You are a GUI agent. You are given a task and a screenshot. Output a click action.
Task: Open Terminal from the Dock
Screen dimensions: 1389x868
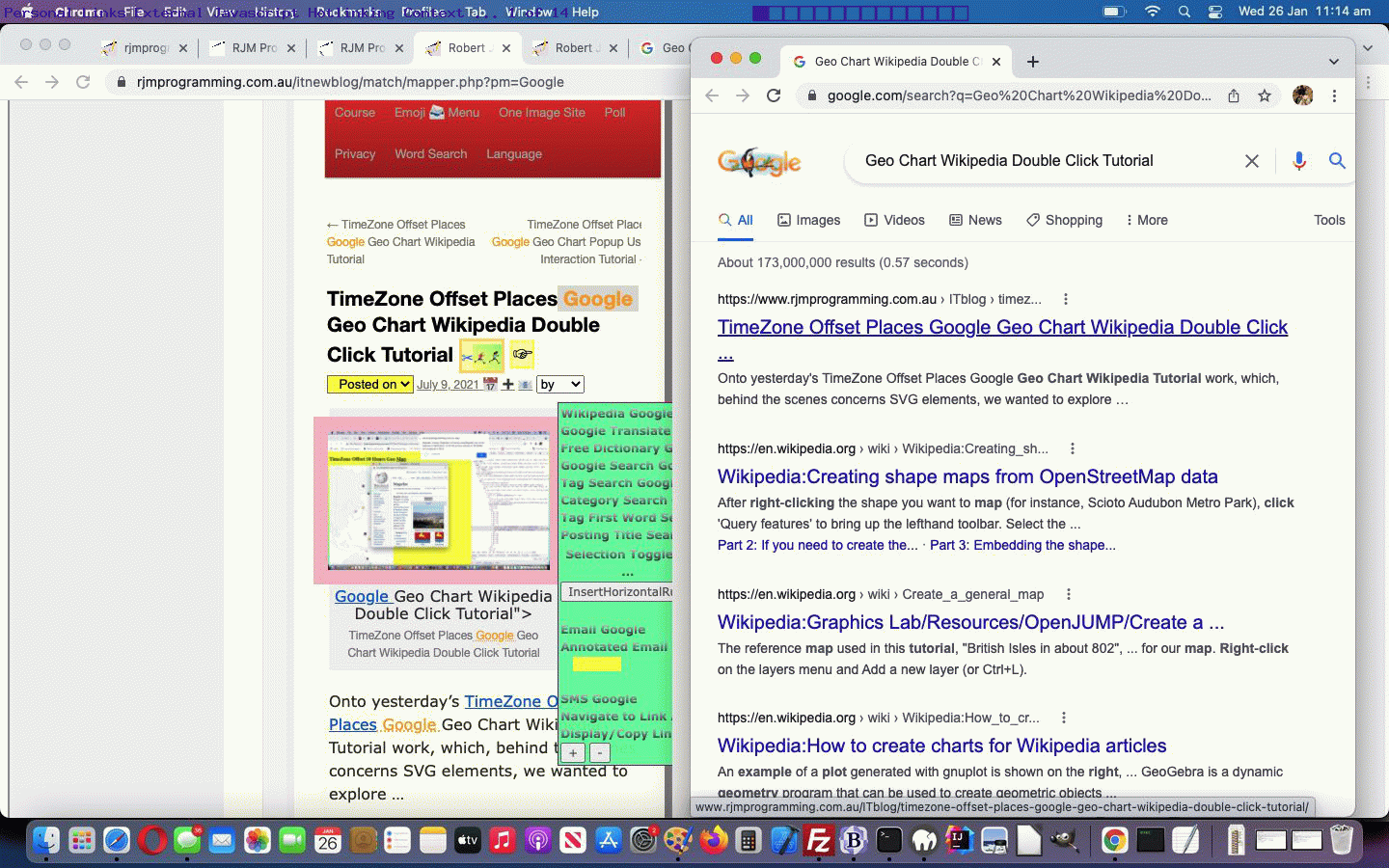(889, 841)
